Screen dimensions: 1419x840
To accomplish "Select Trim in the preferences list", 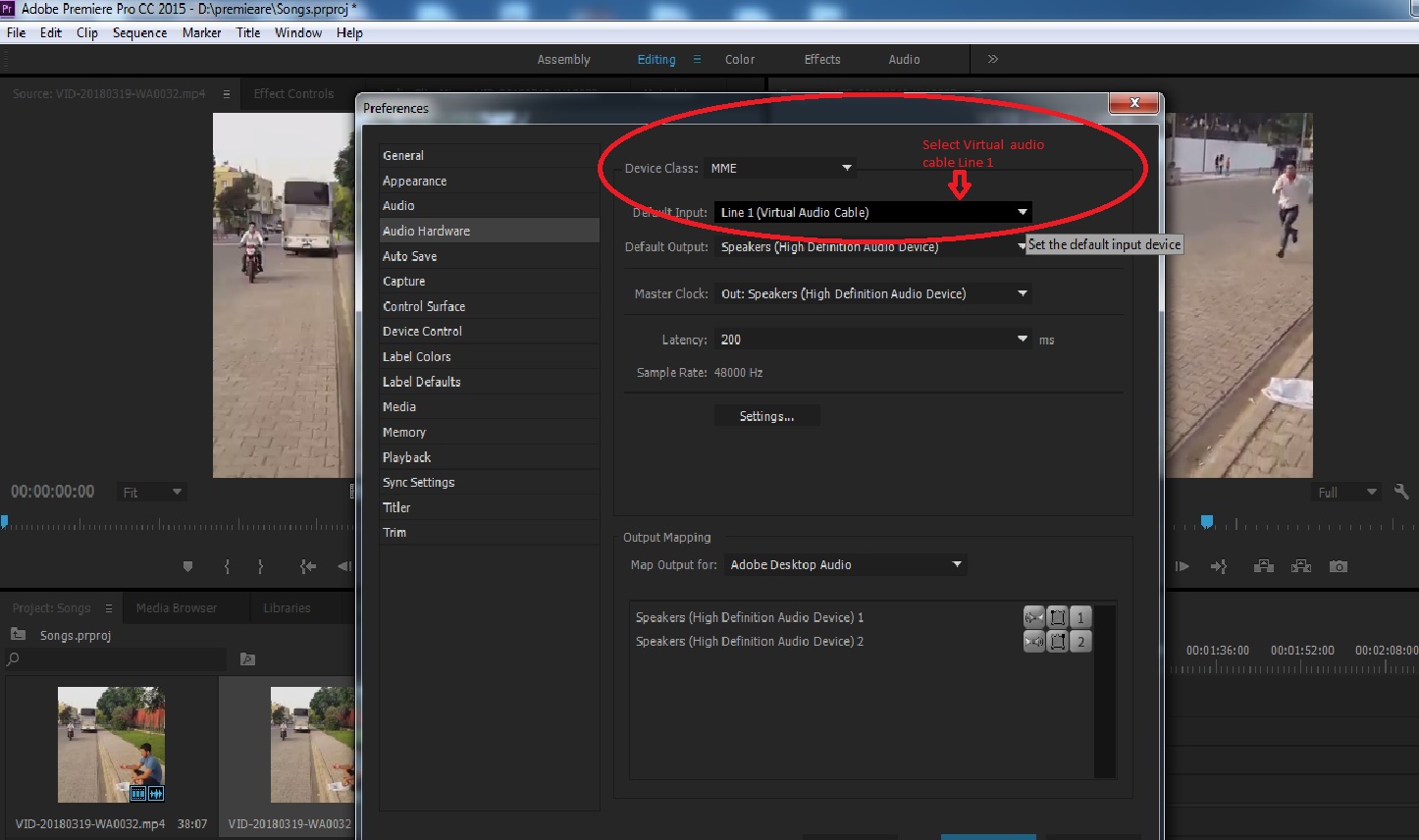I will pos(489,532).
